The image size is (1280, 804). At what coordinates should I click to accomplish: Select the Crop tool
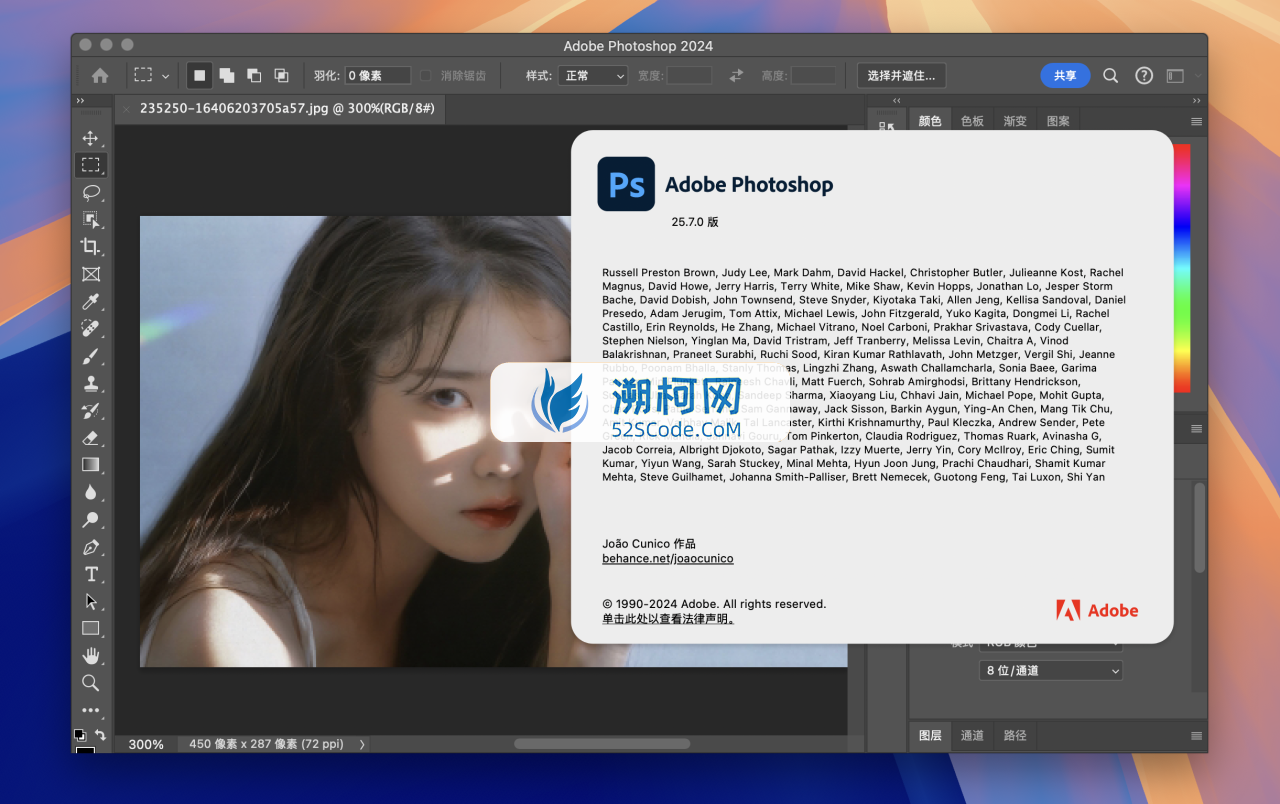point(91,247)
